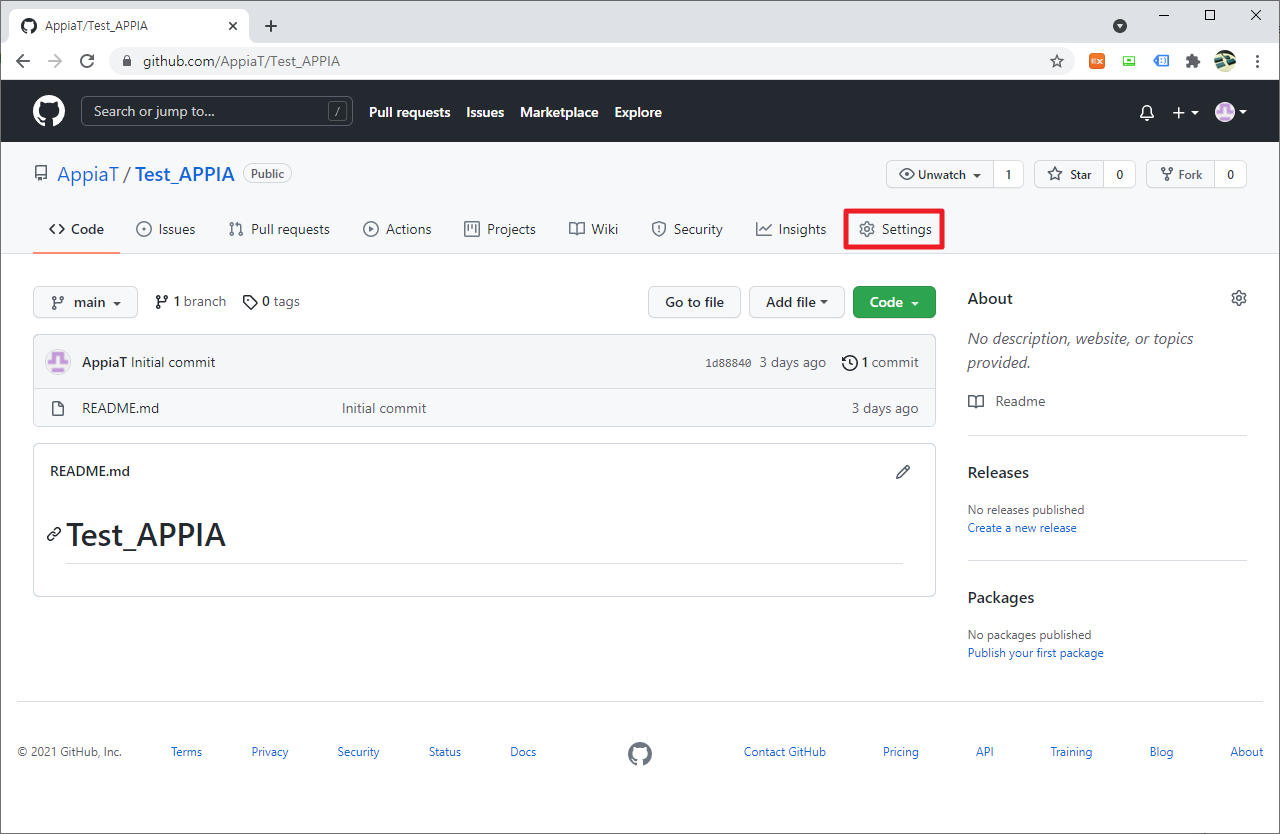The height and width of the screenshot is (834, 1280).
Task: Click the green extension icon in toolbar
Action: pos(1129,61)
